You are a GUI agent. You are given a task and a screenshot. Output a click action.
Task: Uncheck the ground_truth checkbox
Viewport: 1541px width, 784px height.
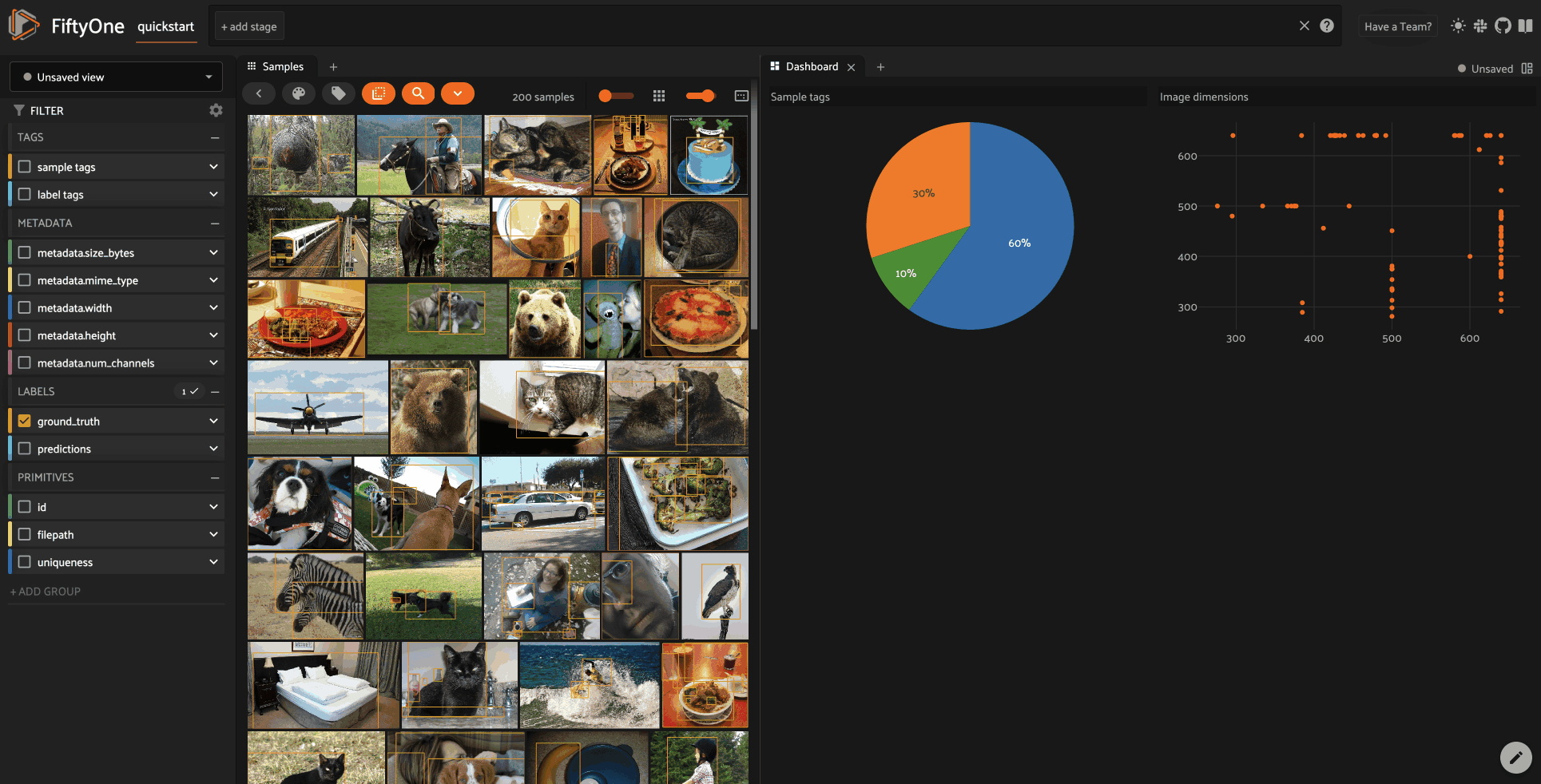point(25,421)
